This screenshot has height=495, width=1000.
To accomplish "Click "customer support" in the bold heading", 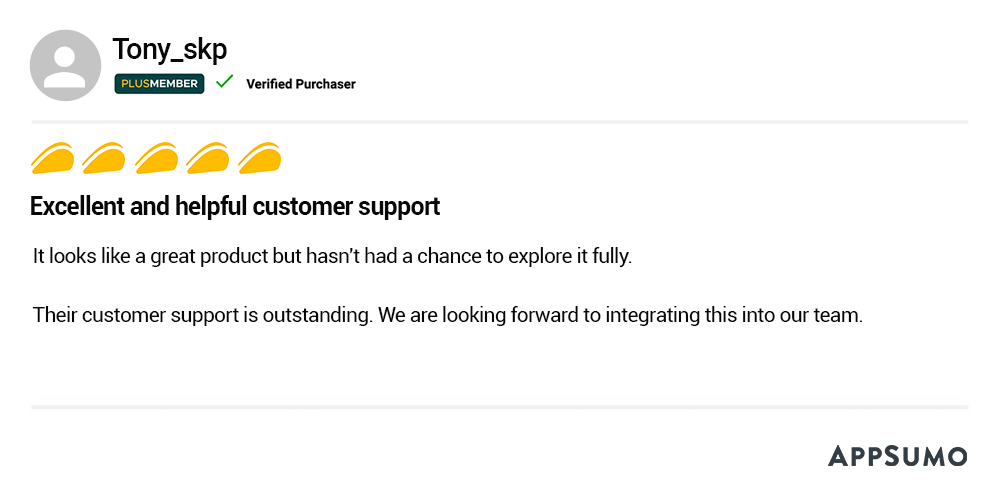I will tap(346, 207).
